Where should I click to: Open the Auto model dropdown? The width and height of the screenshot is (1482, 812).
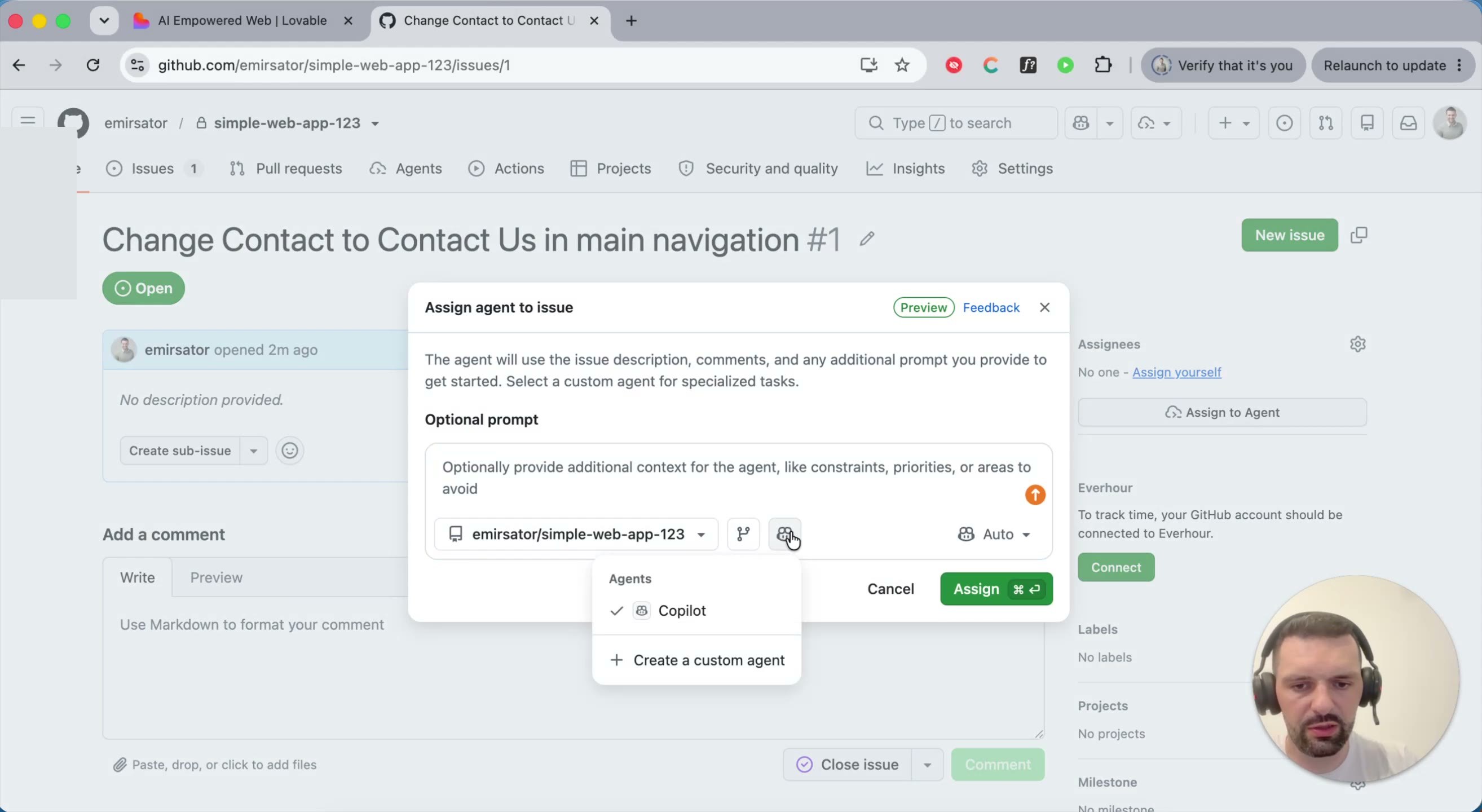point(994,534)
